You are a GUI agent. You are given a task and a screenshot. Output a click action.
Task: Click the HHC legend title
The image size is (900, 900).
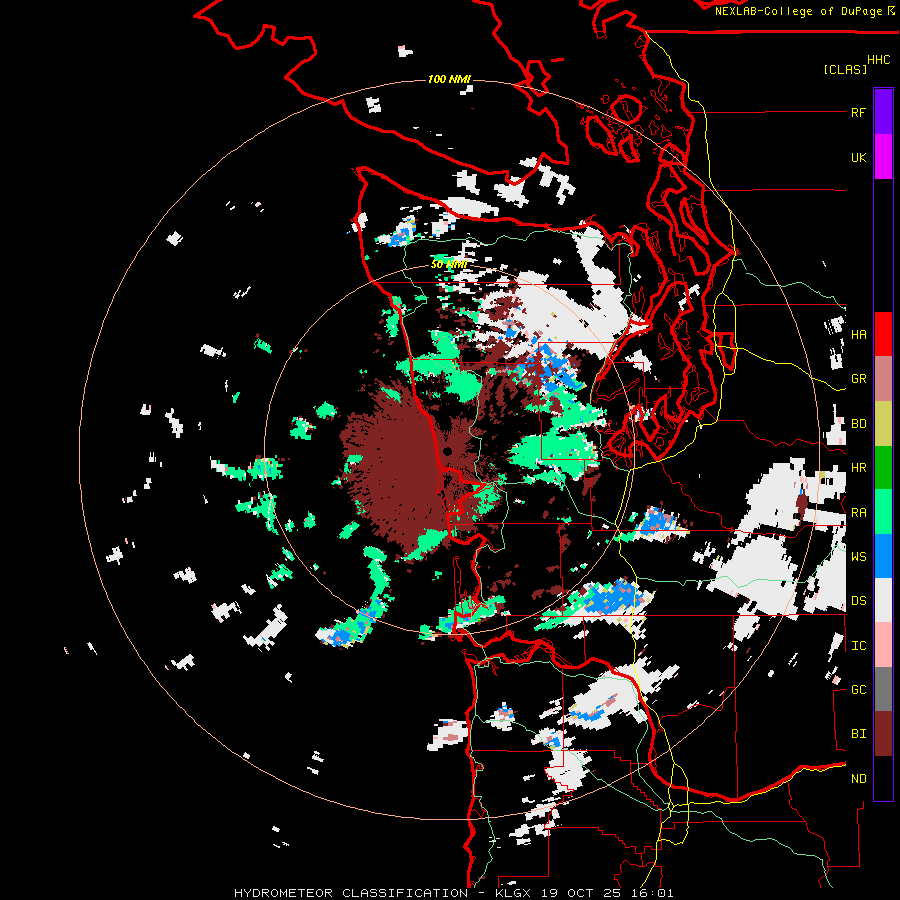pos(879,59)
